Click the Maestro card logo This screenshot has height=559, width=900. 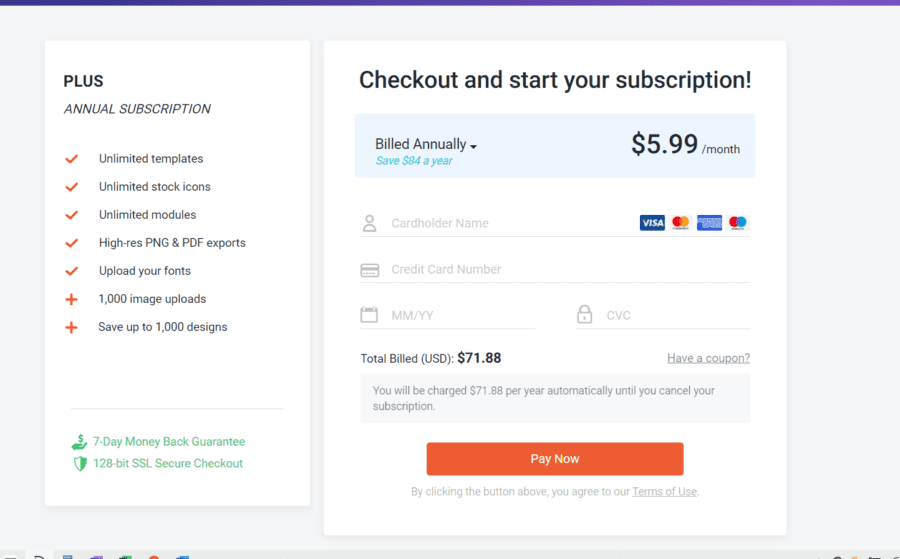pyautogui.click(x=738, y=223)
